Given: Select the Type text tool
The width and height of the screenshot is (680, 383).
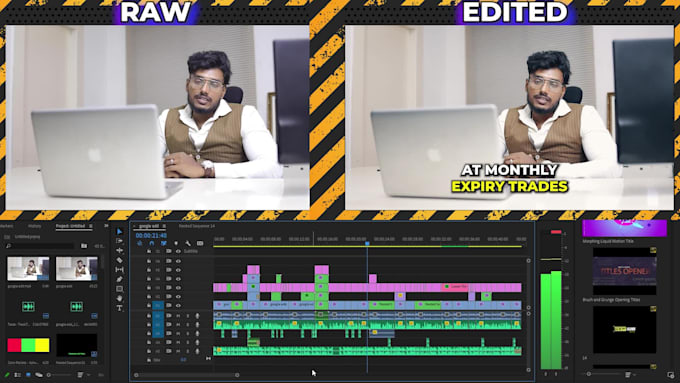Looking at the screenshot, I should 120,308.
